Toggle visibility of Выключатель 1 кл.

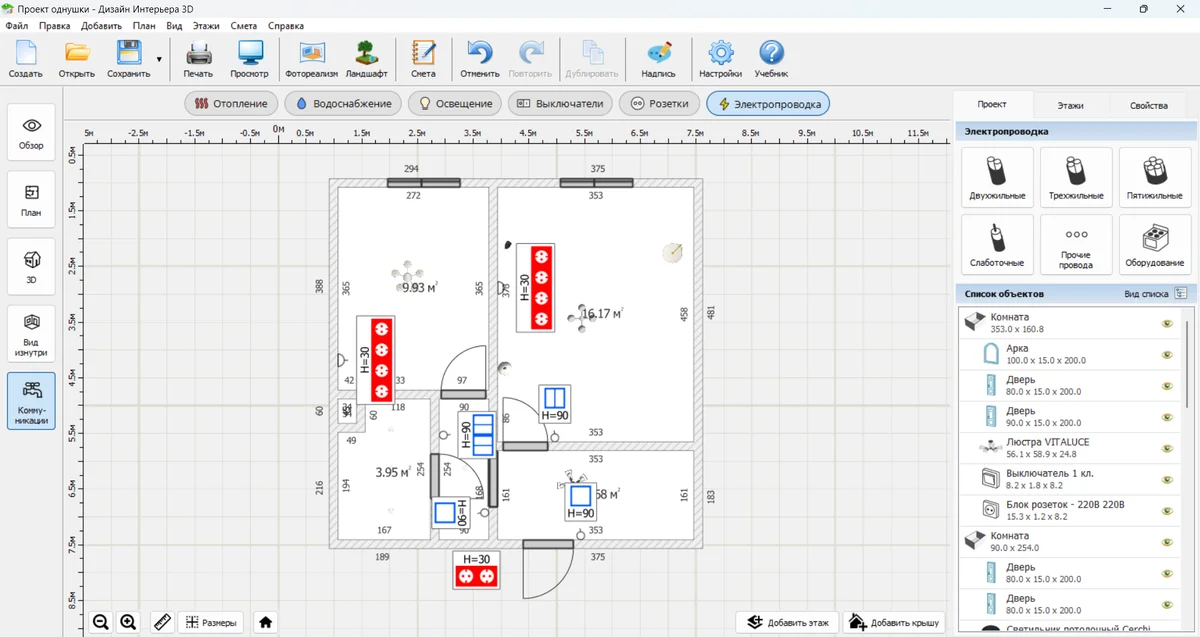pyautogui.click(x=1167, y=479)
